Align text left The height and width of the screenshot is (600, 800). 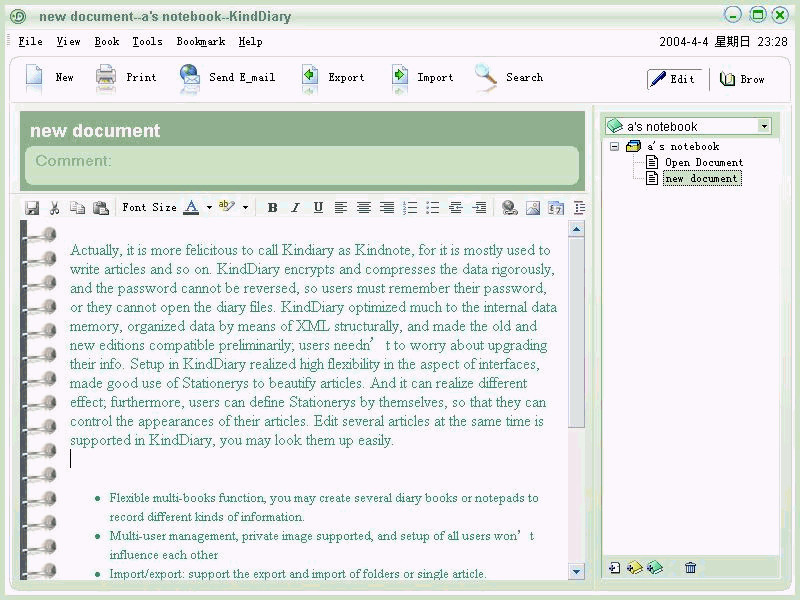[x=340, y=208]
